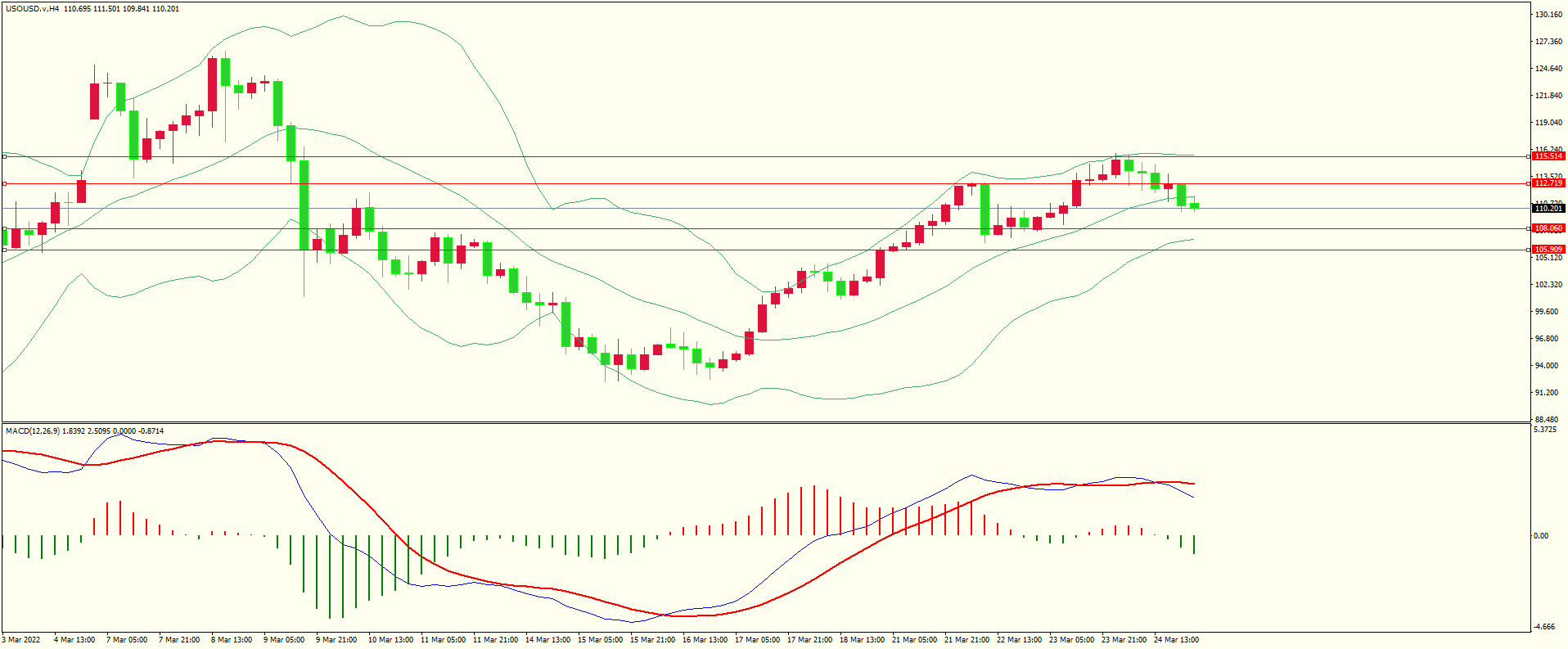Click the 9 Mar 05:00 time label
1568x649 pixels.
[284, 640]
